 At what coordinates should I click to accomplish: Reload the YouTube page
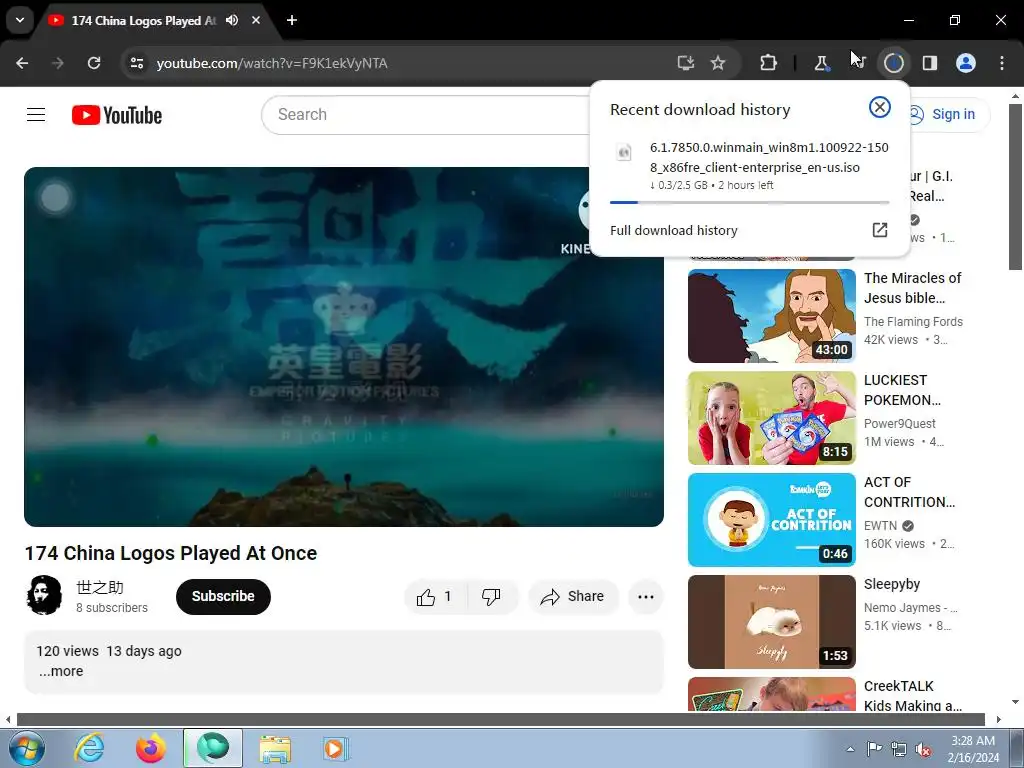tap(94, 63)
